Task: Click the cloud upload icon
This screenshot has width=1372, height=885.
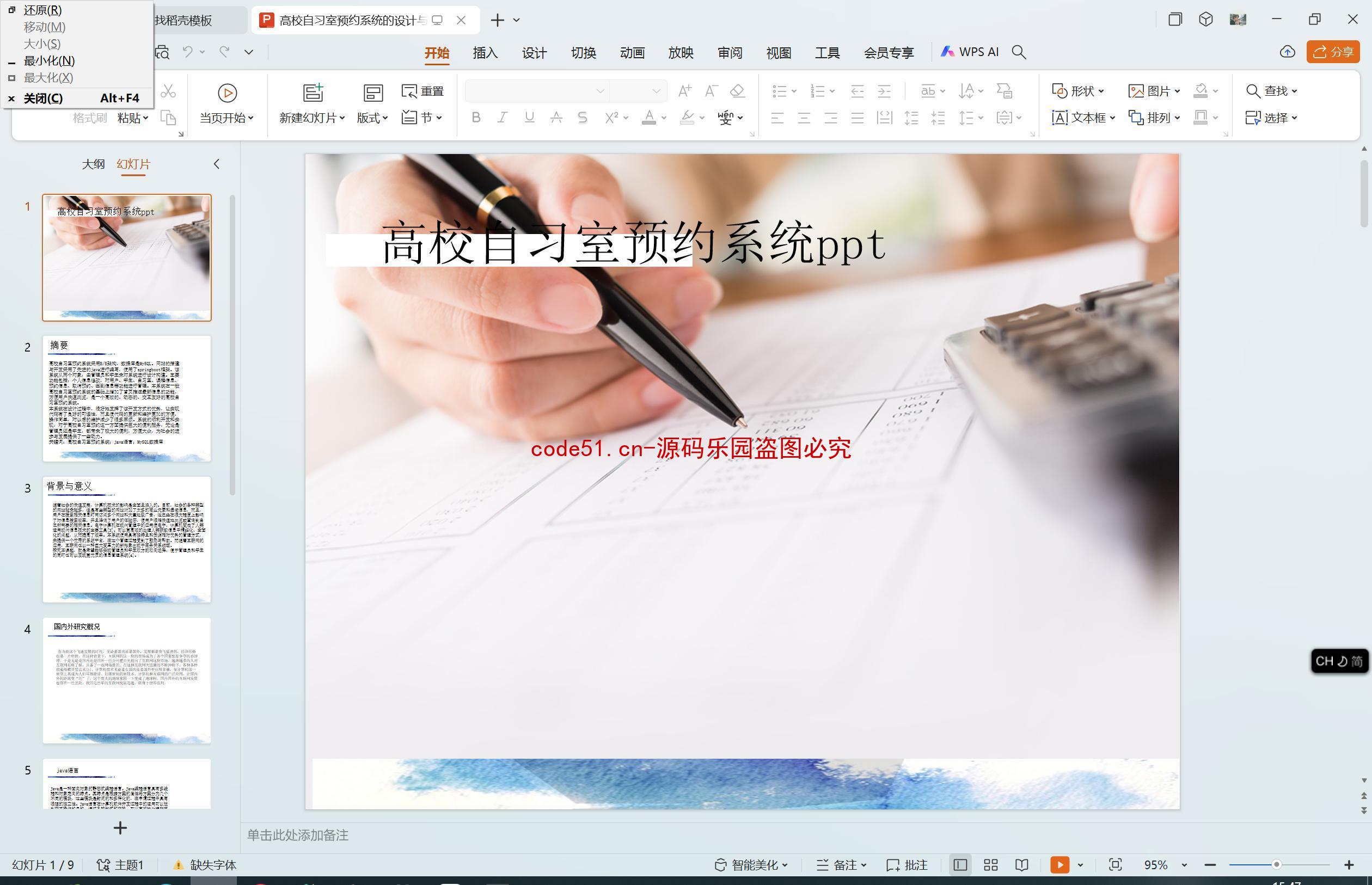Action: pyautogui.click(x=1288, y=52)
